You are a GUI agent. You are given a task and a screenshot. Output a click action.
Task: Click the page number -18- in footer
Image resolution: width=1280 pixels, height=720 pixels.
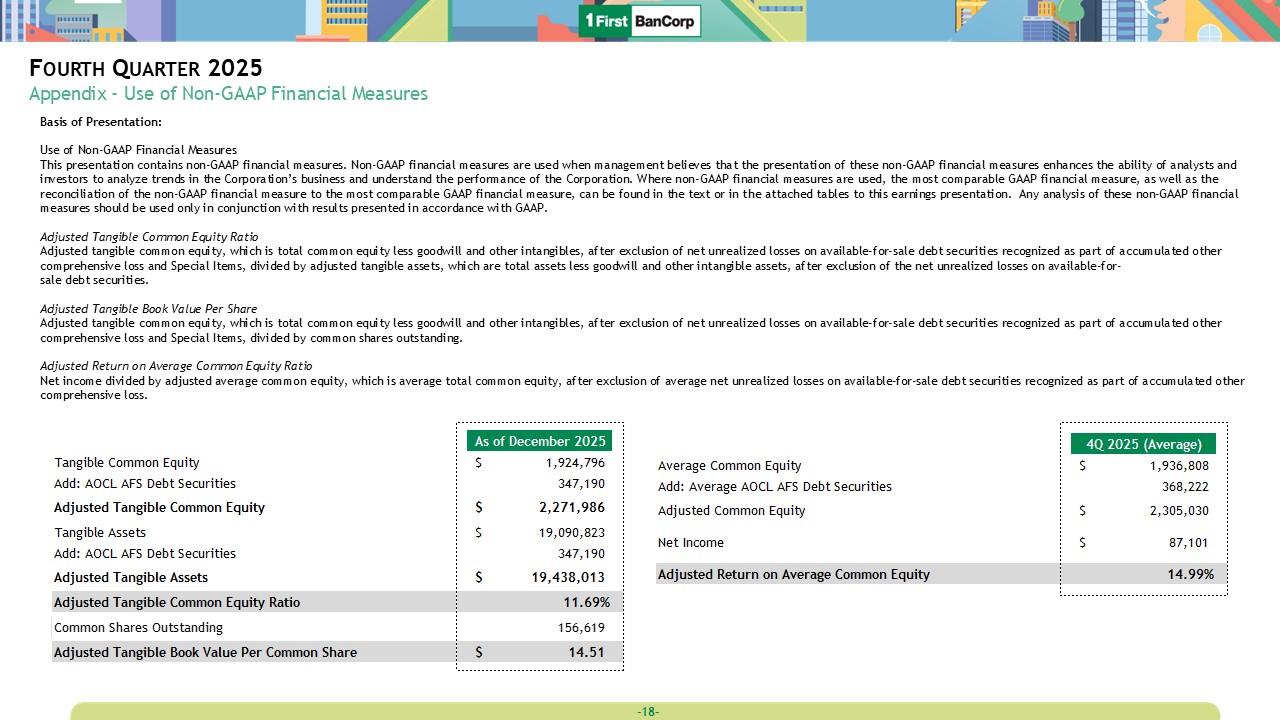(x=647, y=712)
